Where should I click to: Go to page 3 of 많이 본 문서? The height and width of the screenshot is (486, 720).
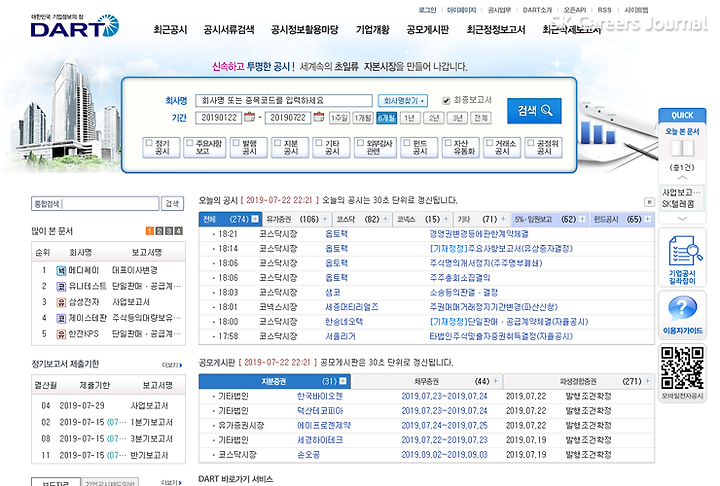coord(169,231)
